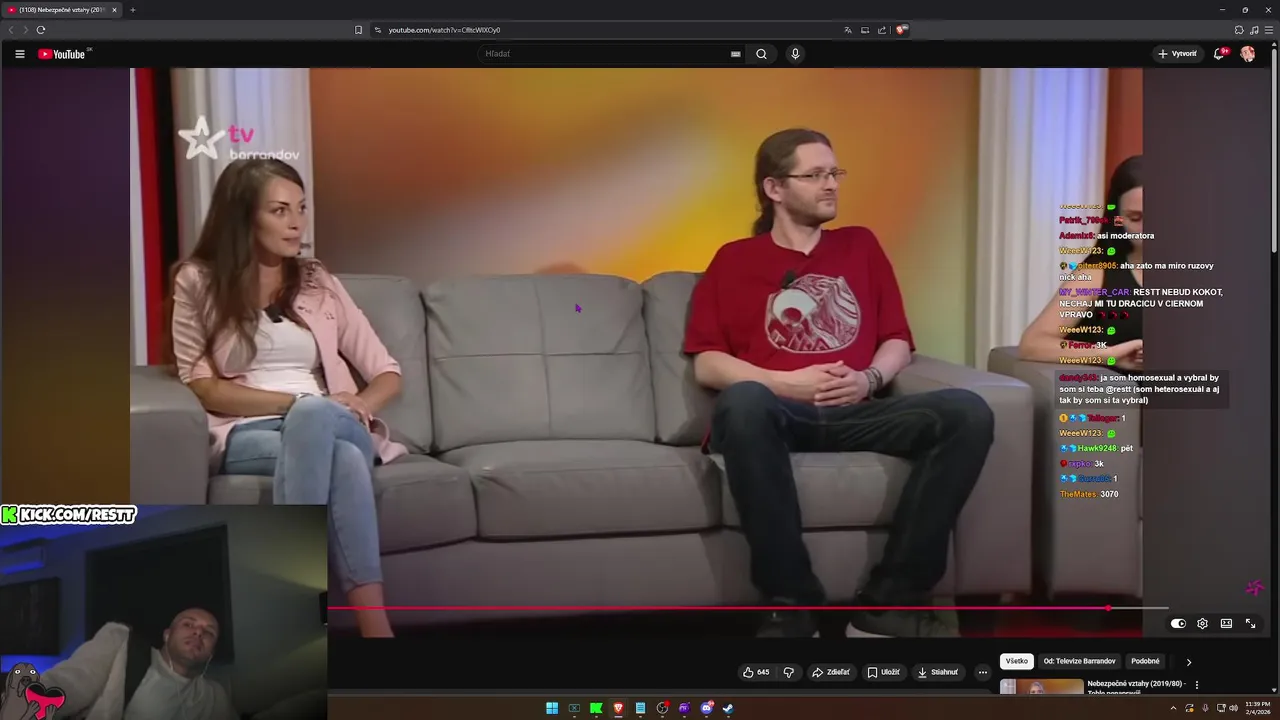
Task: Enter fullscreen with the expand icon
Action: tap(1250, 623)
